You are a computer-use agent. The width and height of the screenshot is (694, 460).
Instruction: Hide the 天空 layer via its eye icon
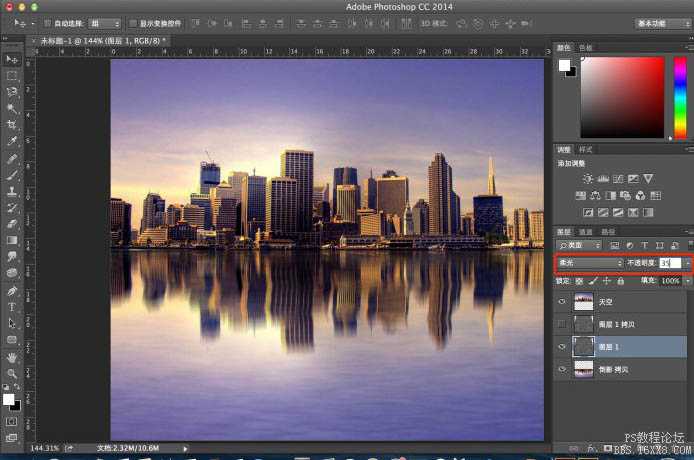(562, 302)
